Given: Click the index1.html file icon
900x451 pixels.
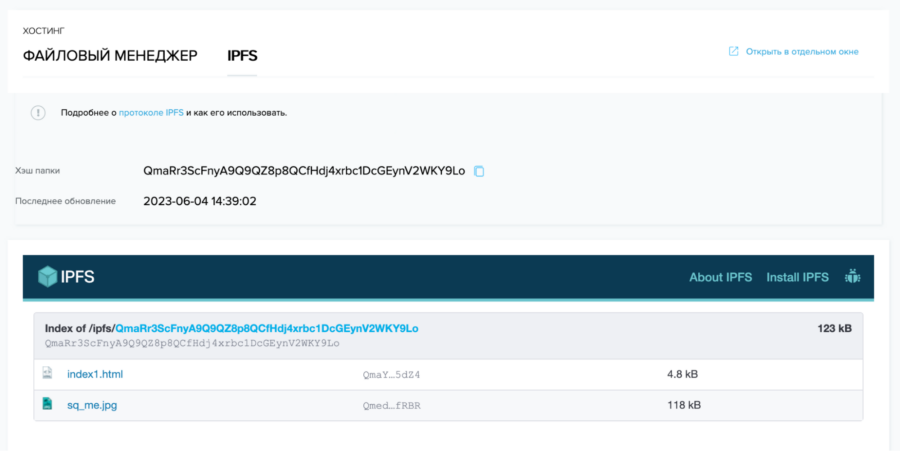Looking at the screenshot, I should (47, 373).
